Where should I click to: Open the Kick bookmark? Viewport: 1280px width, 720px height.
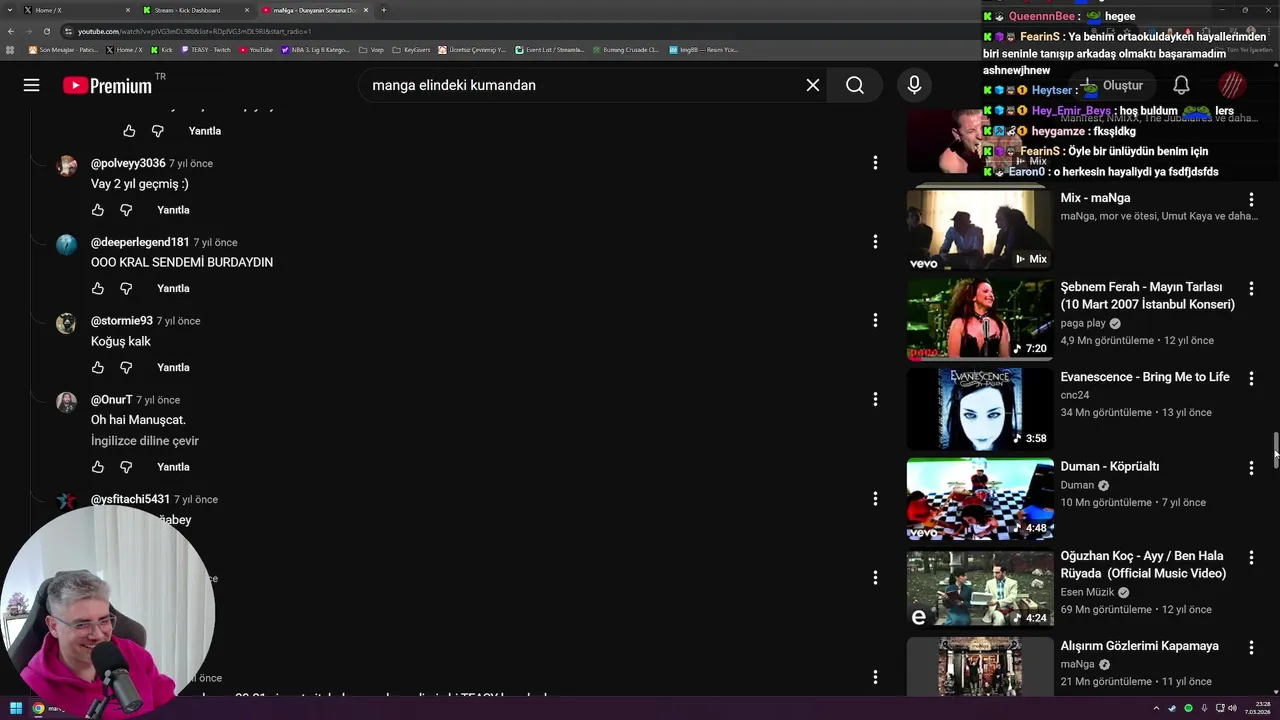click(162, 49)
